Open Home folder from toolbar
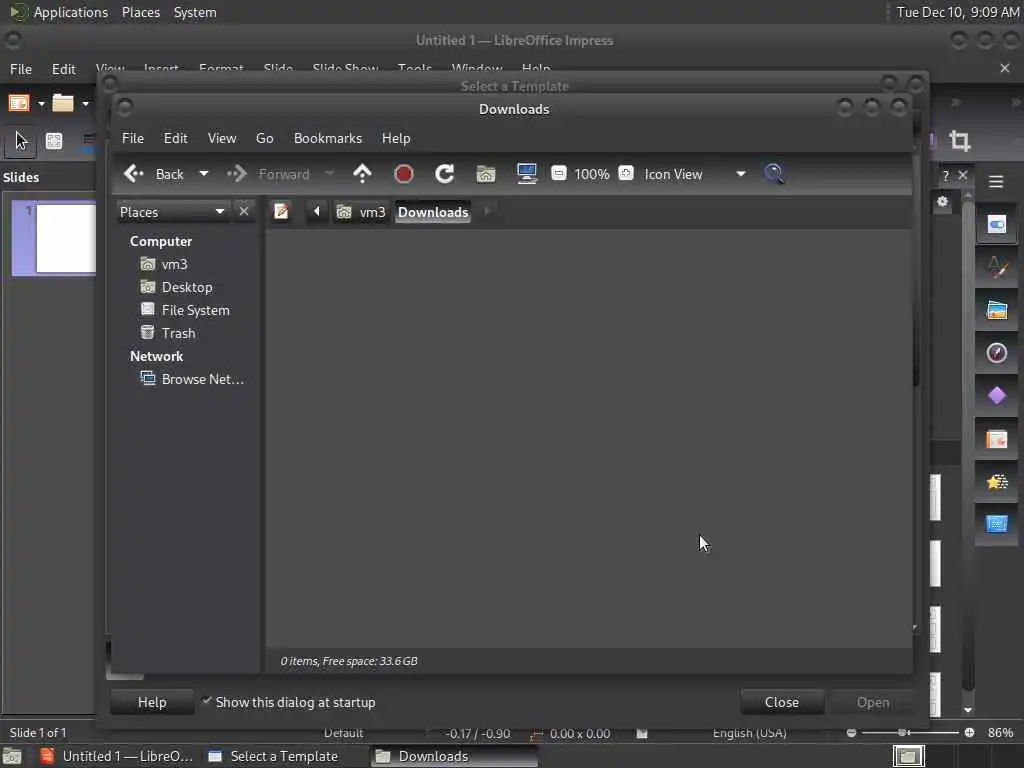The width and height of the screenshot is (1024, 768). click(x=486, y=174)
